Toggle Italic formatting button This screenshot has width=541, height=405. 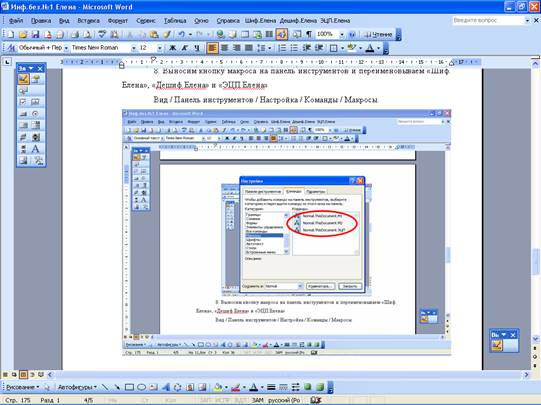click(x=185, y=48)
